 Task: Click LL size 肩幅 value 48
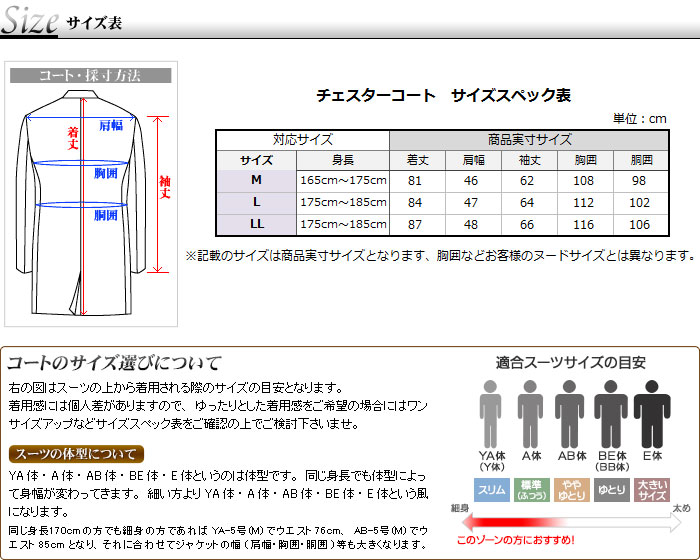coord(471,225)
